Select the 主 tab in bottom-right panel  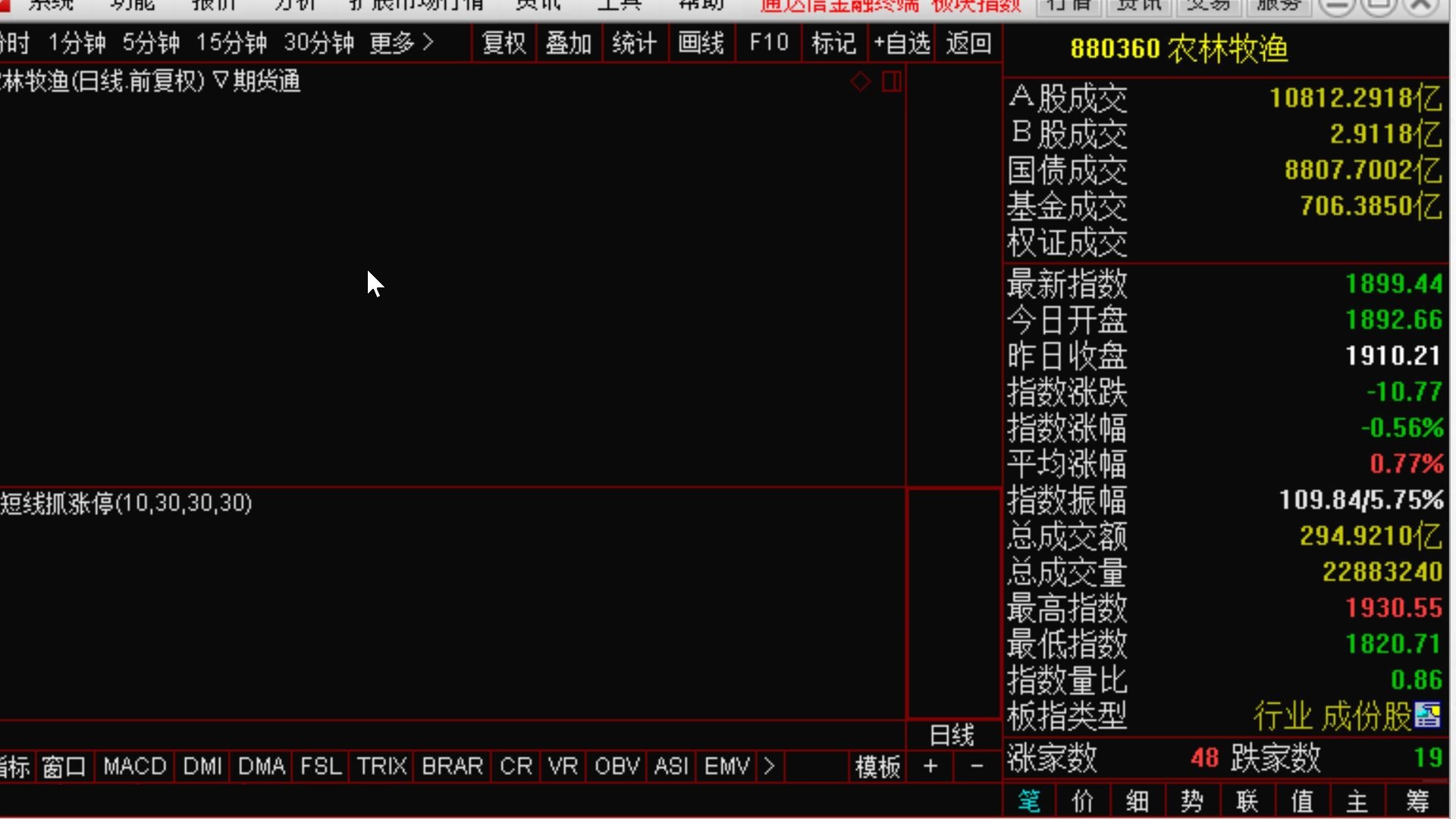pyautogui.click(x=1357, y=801)
